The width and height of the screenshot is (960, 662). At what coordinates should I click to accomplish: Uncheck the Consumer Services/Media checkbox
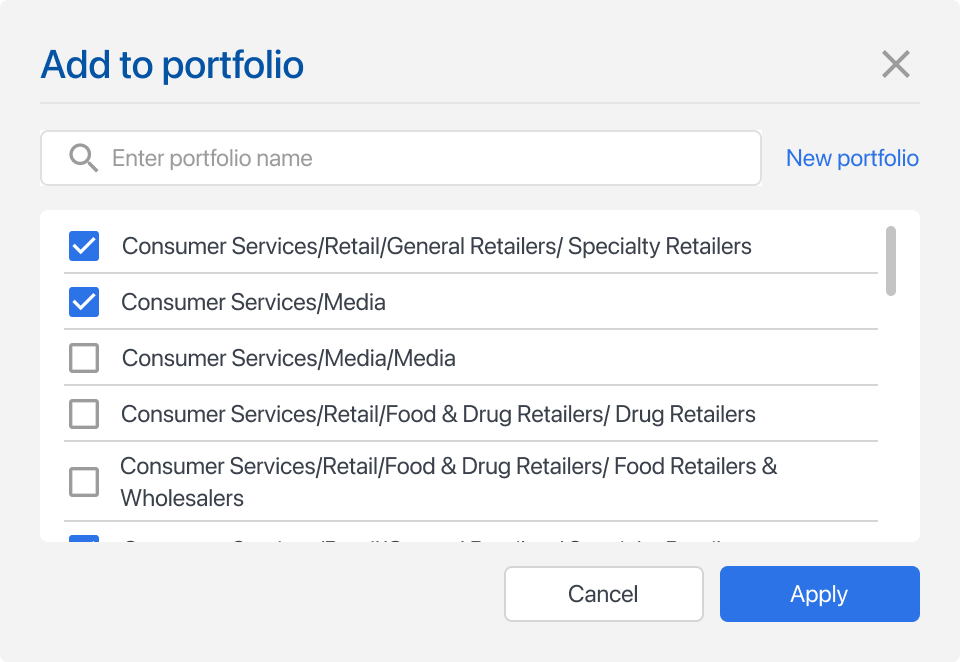pyautogui.click(x=84, y=302)
